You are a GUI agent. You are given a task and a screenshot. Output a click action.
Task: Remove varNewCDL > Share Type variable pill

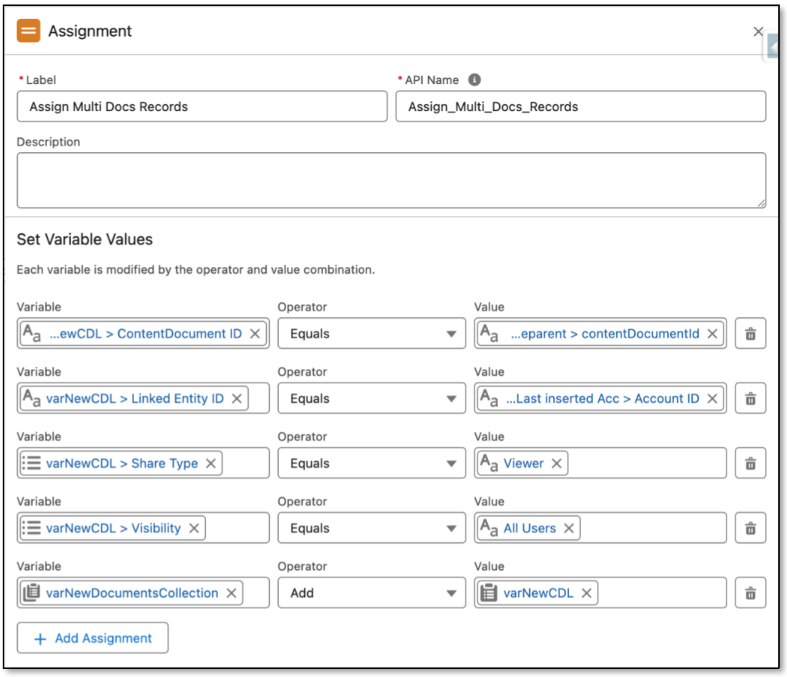pyautogui.click(x=211, y=464)
